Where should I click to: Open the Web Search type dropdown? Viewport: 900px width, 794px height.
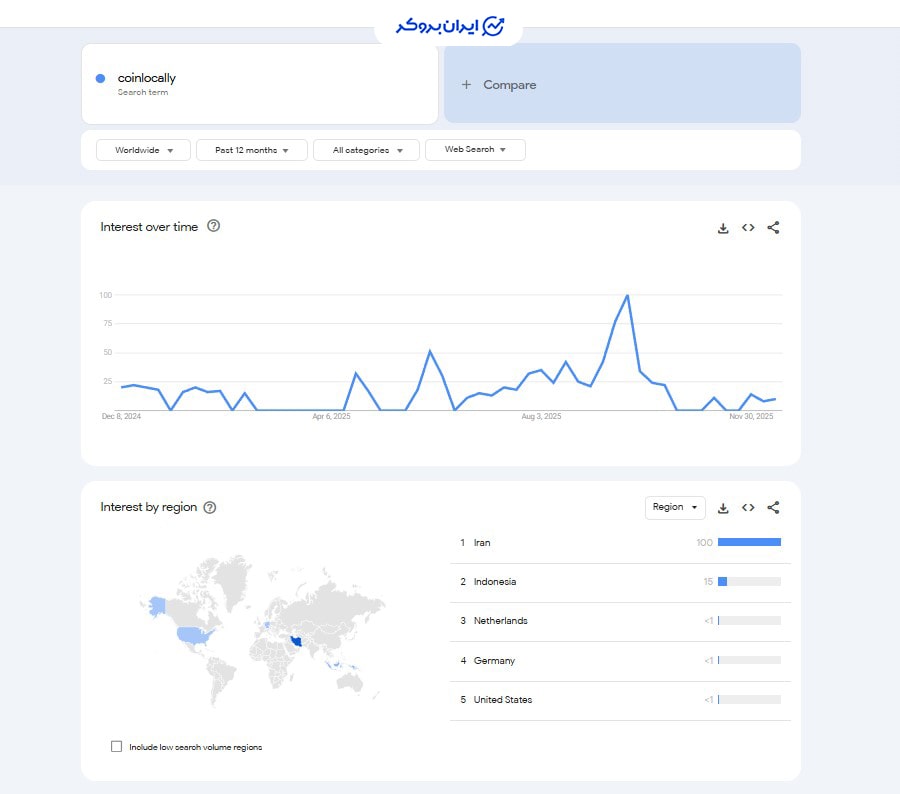click(475, 150)
